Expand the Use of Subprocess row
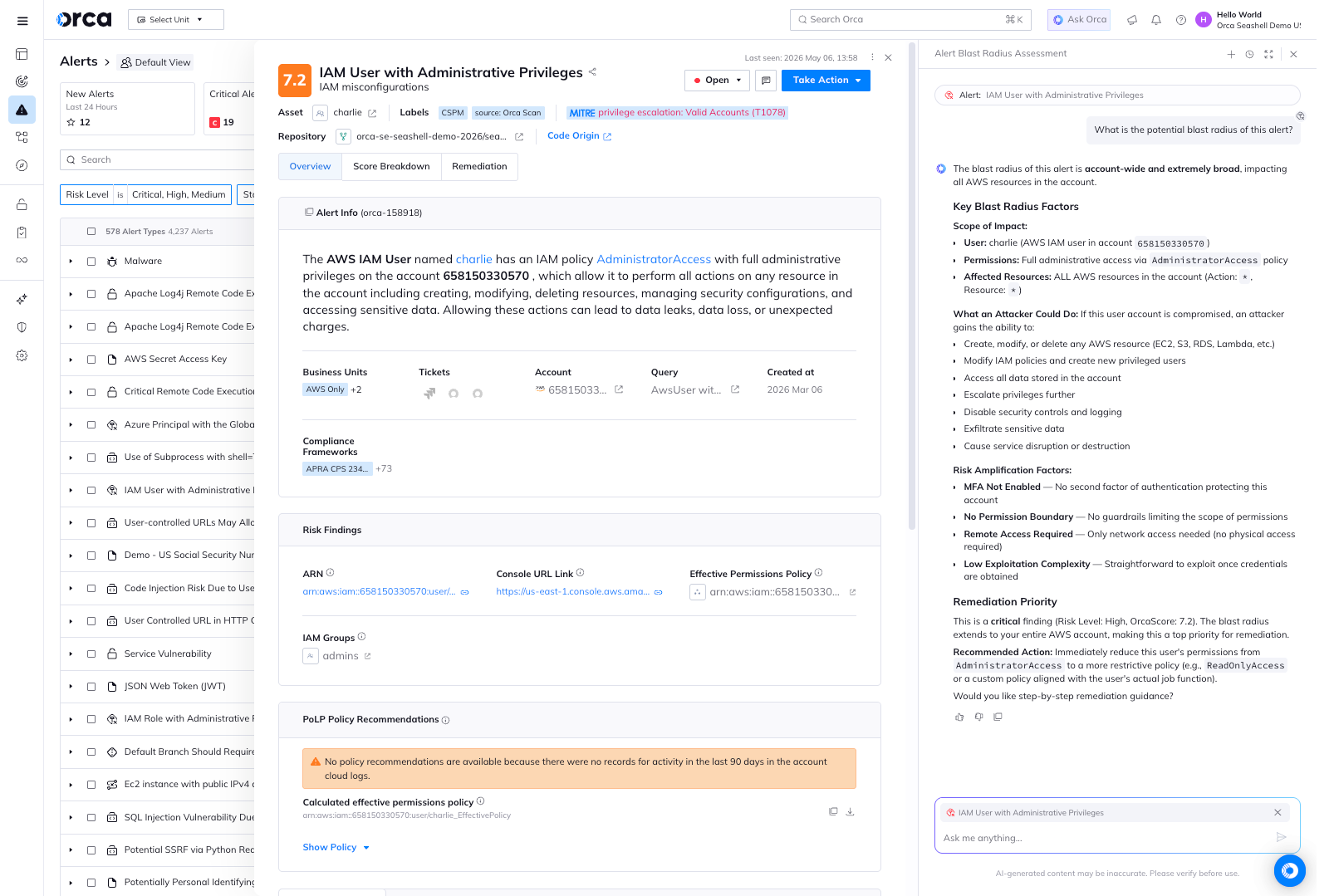This screenshot has height=896, width=1329. point(71,458)
